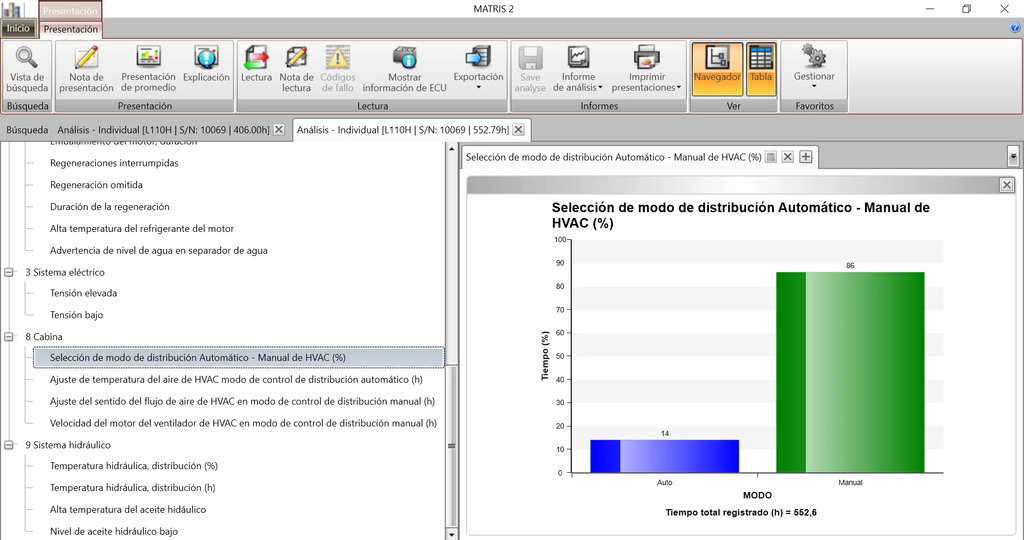Click Nota de presentación icon
This screenshot has width=1024, height=540.
86,59
